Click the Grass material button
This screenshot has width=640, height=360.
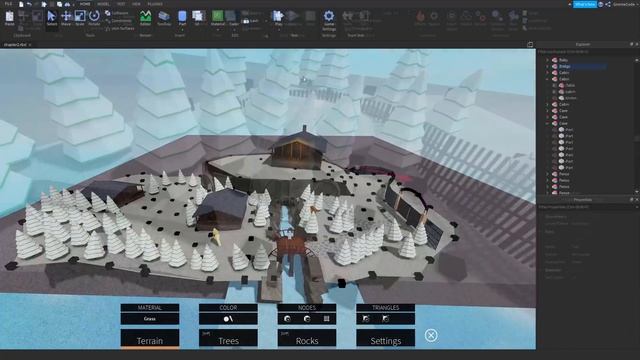pos(150,319)
